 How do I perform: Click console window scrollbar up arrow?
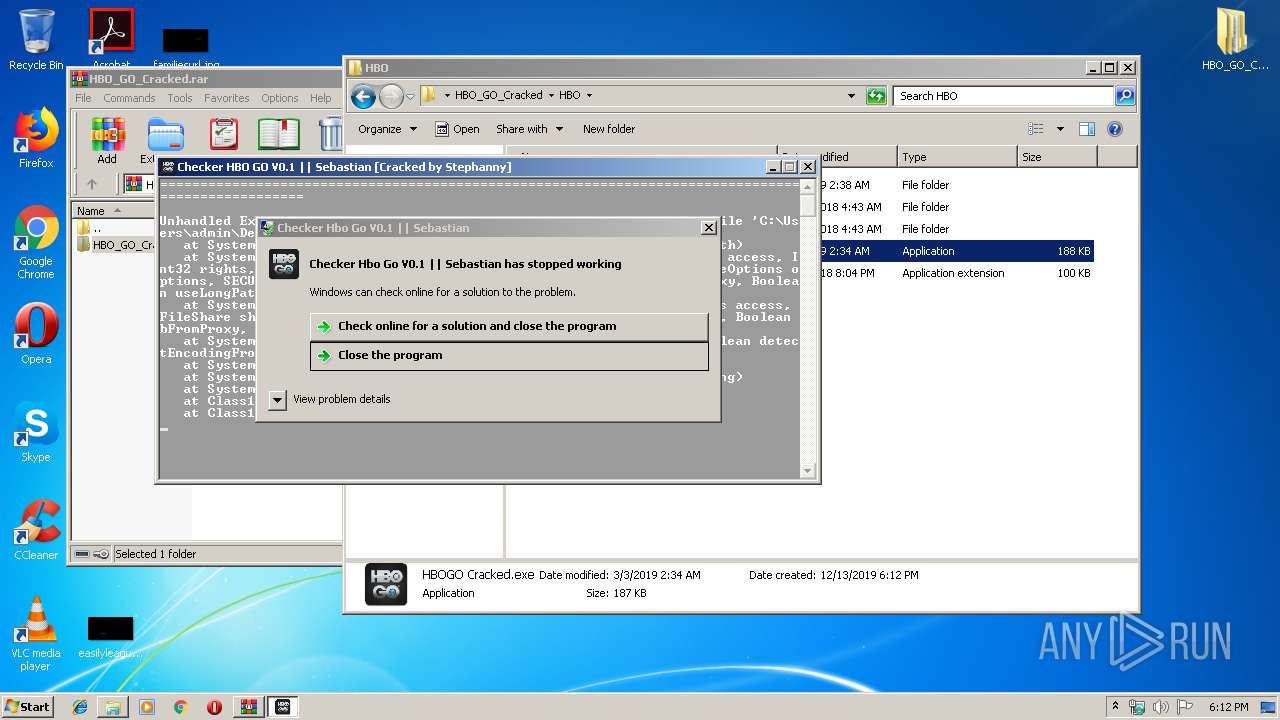(x=808, y=185)
